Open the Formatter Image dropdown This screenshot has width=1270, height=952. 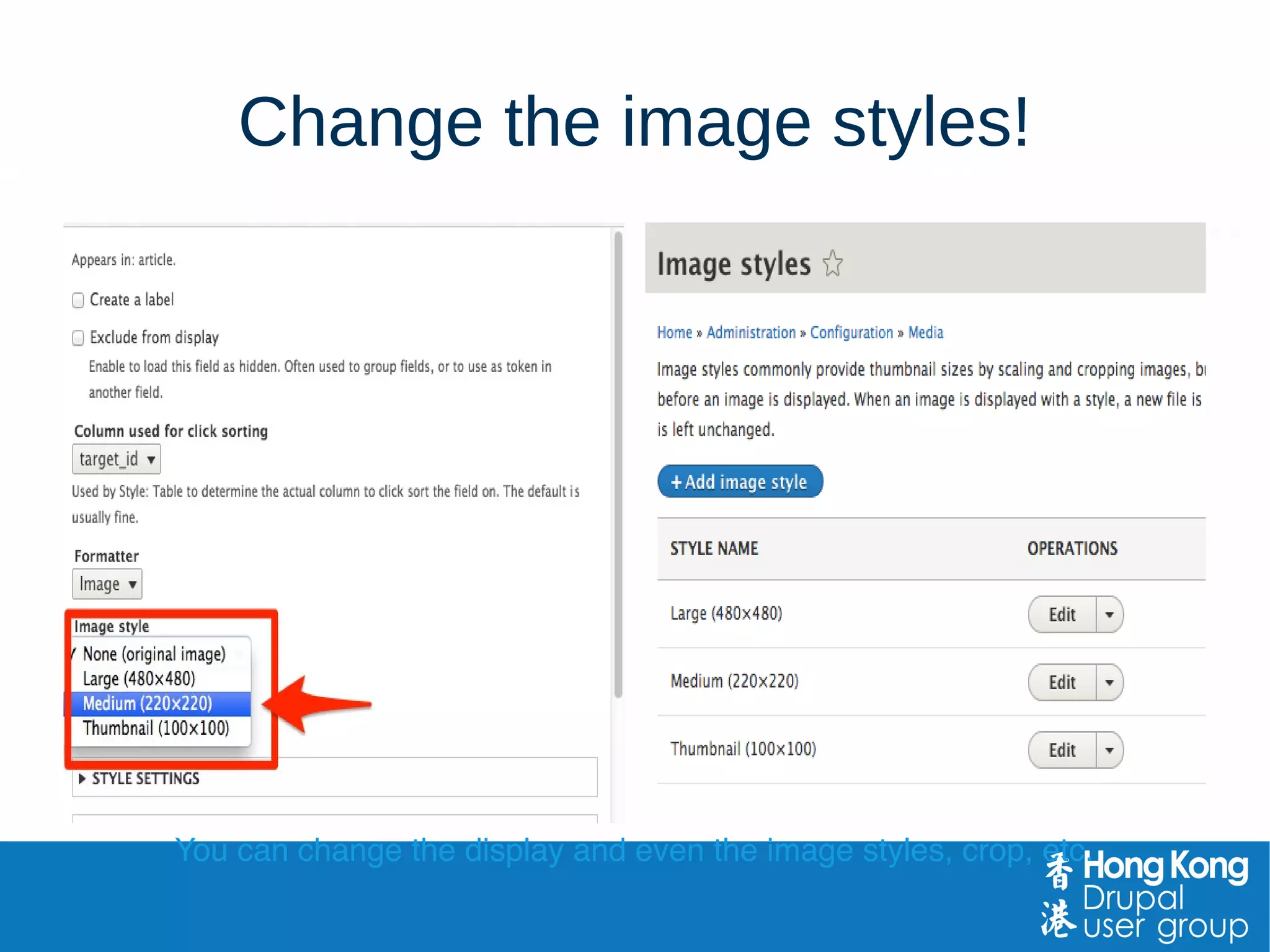[107, 584]
